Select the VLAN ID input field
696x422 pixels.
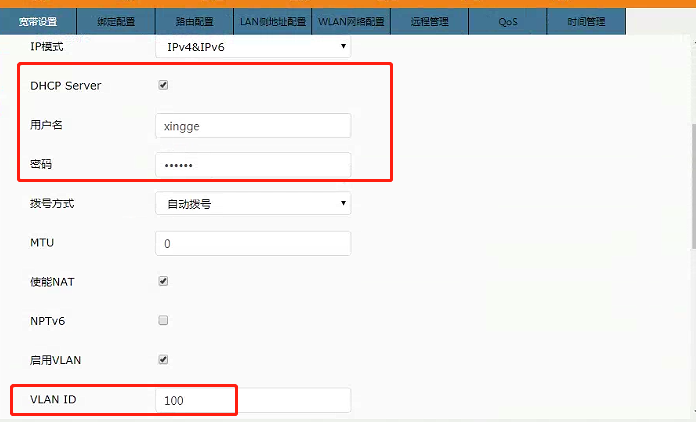click(253, 400)
